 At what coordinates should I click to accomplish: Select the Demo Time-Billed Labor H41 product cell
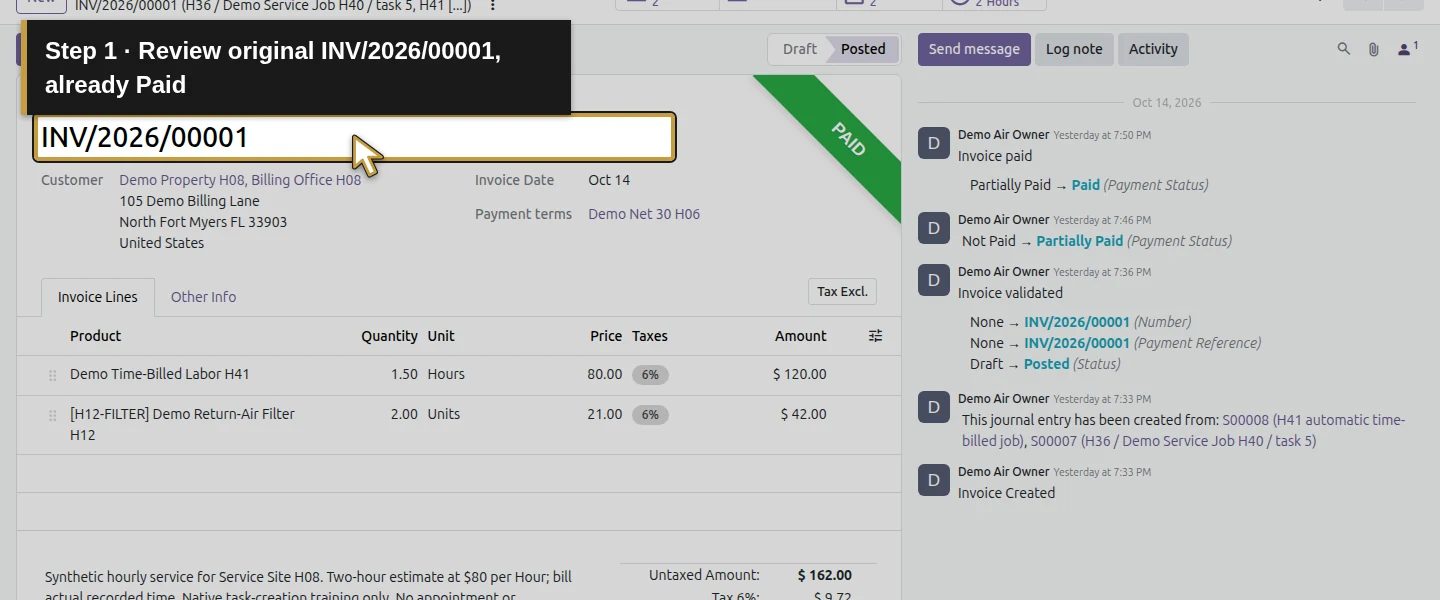(160, 374)
